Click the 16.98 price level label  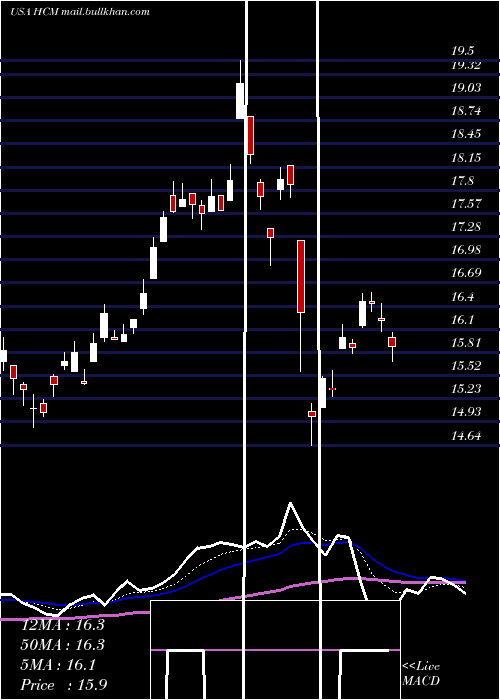click(x=466, y=250)
